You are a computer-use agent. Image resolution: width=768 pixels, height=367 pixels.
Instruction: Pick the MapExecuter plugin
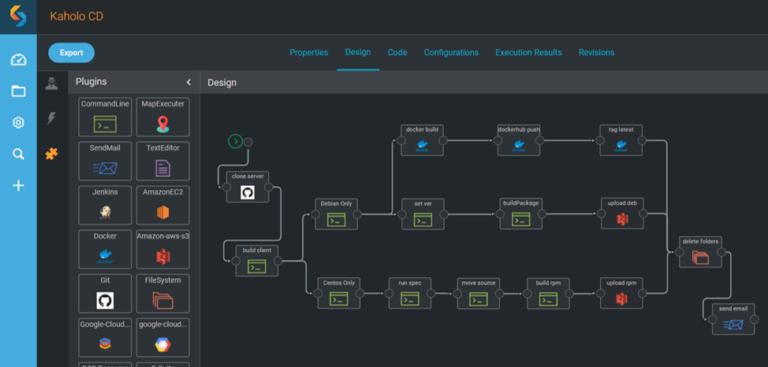163,117
